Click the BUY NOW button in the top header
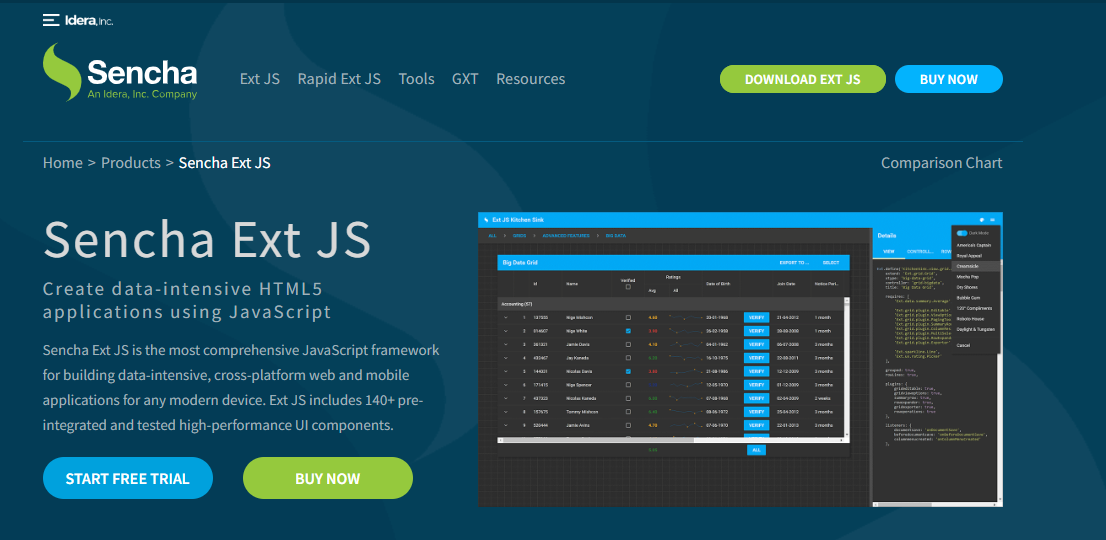The image size is (1106, 540). (x=949, y=79)
